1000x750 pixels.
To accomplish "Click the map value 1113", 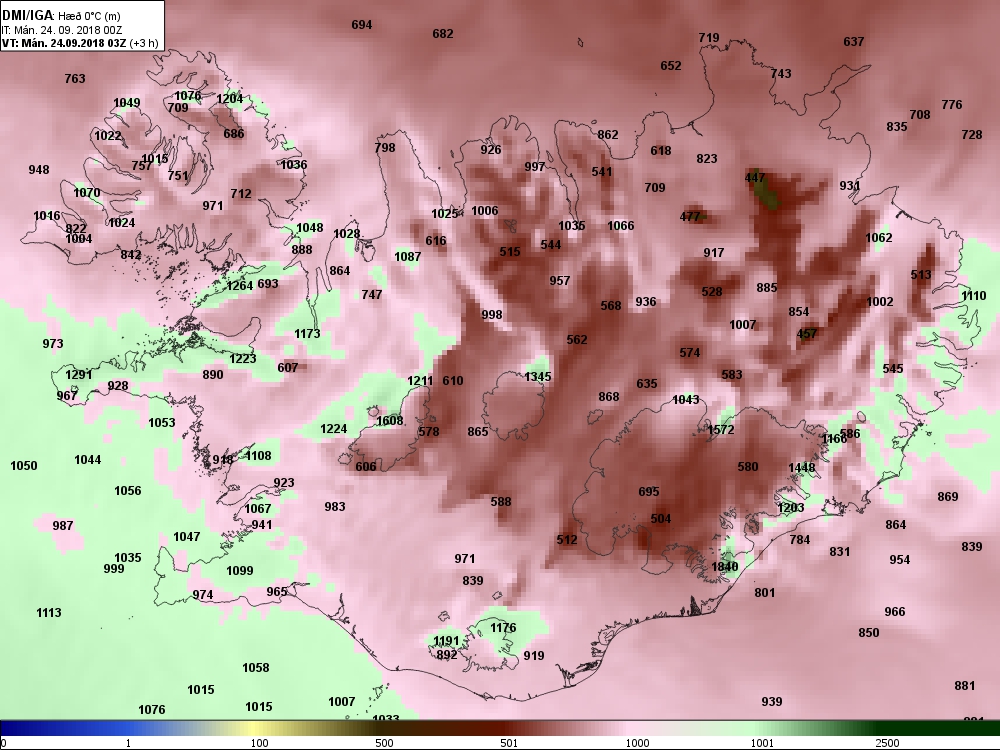I will coord(48,612).
